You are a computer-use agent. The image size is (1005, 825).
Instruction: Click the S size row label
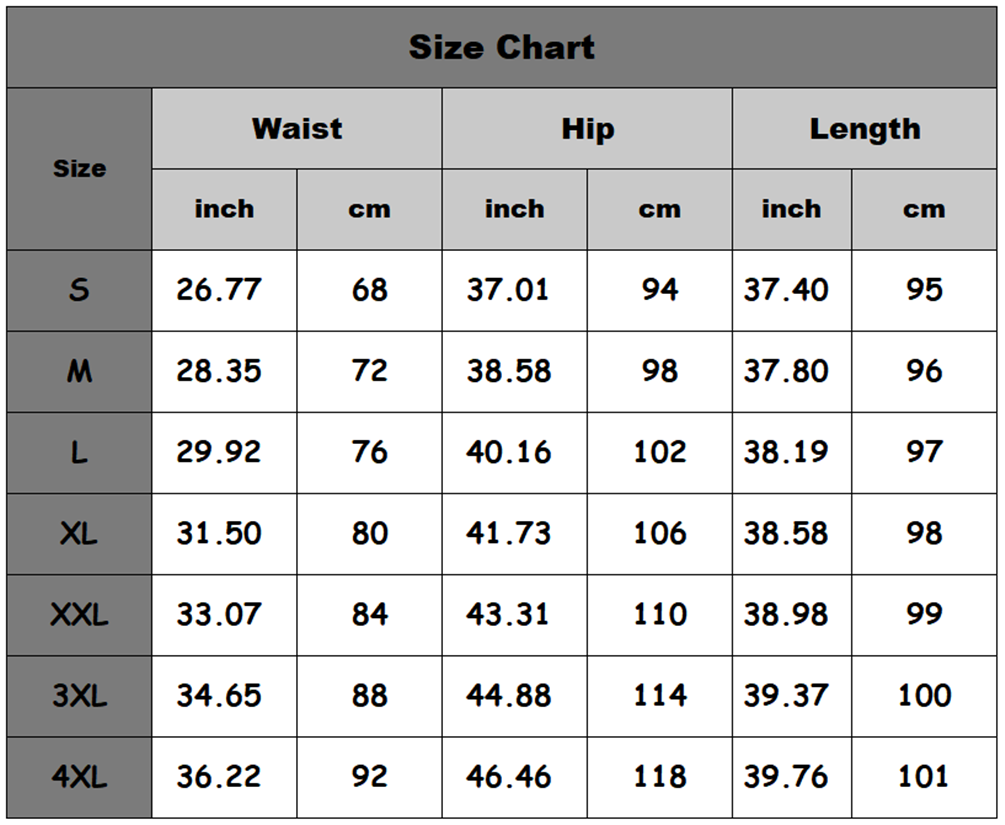point(79,290)
